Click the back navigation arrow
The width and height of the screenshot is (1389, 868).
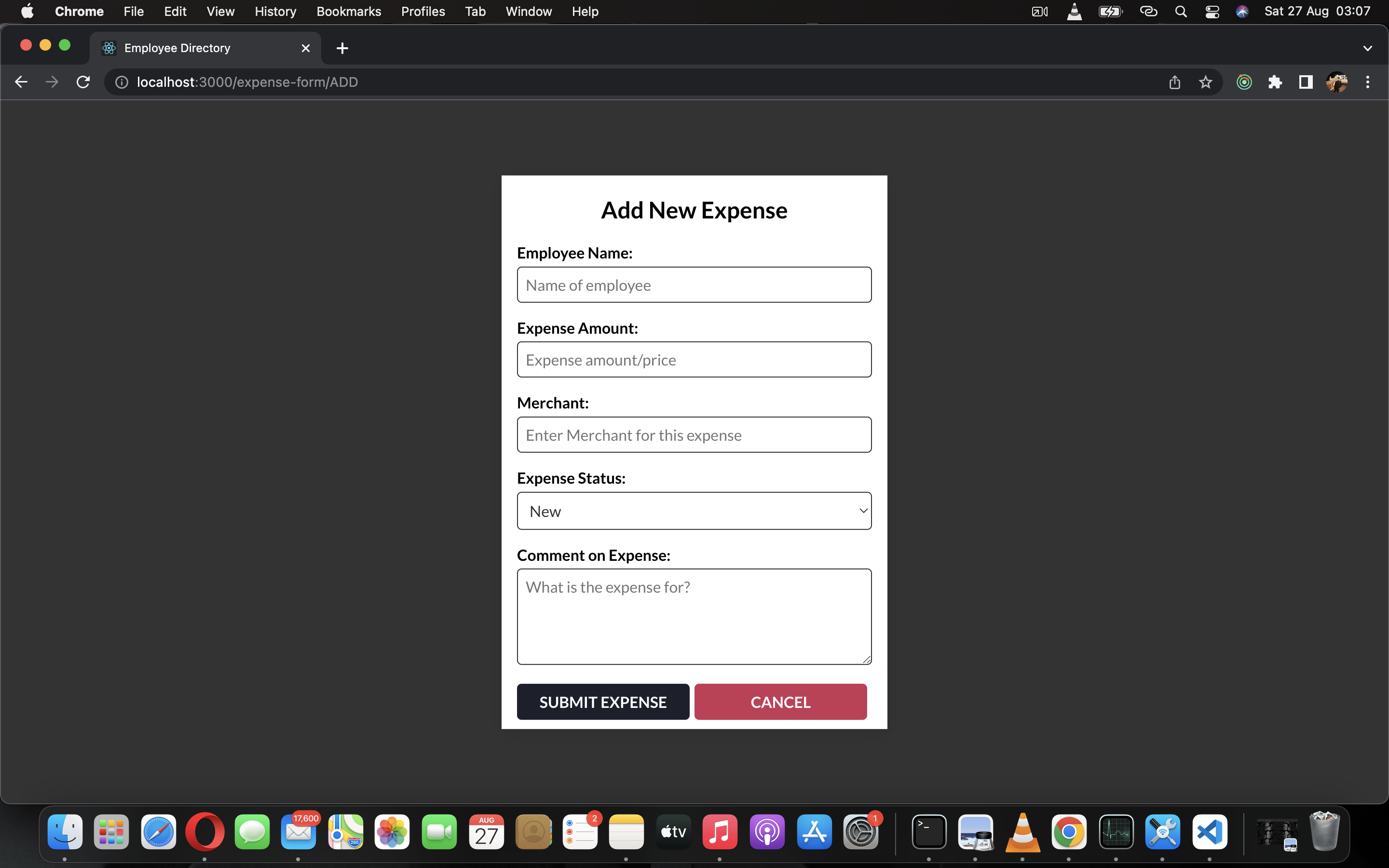point(21,81)
